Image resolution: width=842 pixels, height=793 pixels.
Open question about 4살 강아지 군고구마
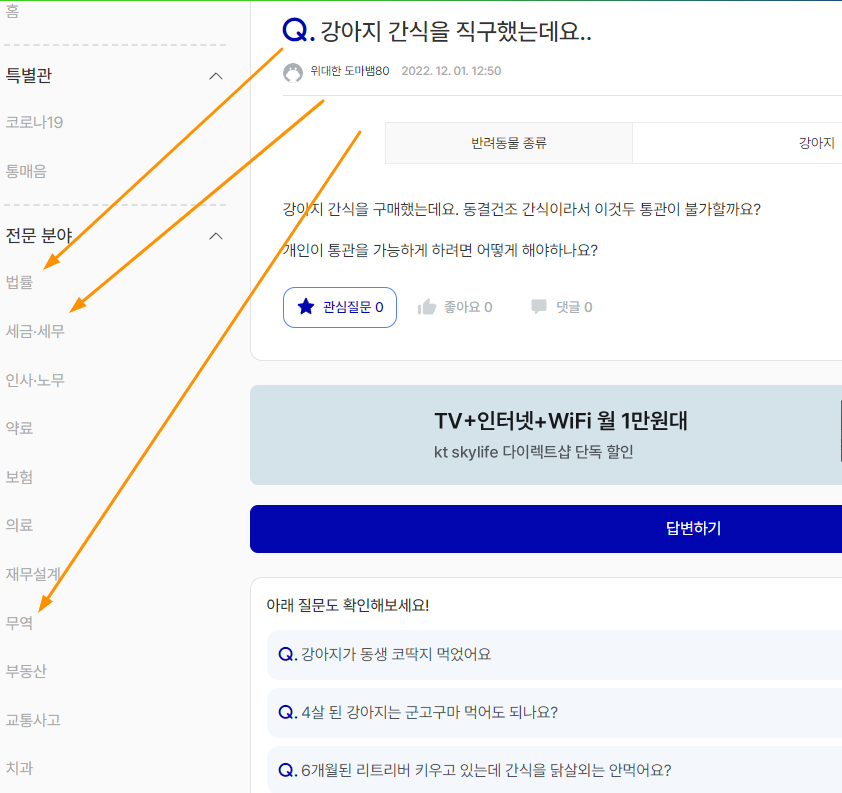pos(429,713)
